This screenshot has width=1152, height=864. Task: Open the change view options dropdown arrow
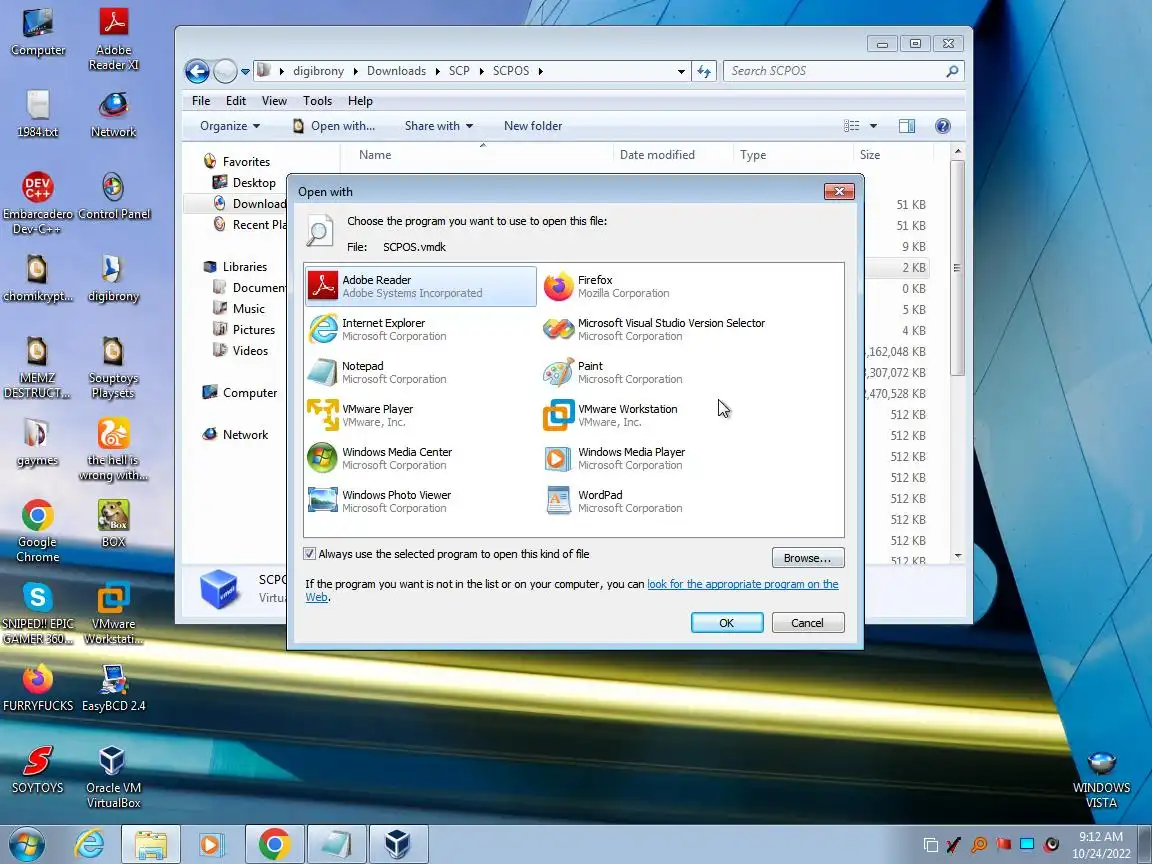coord(874,126)
